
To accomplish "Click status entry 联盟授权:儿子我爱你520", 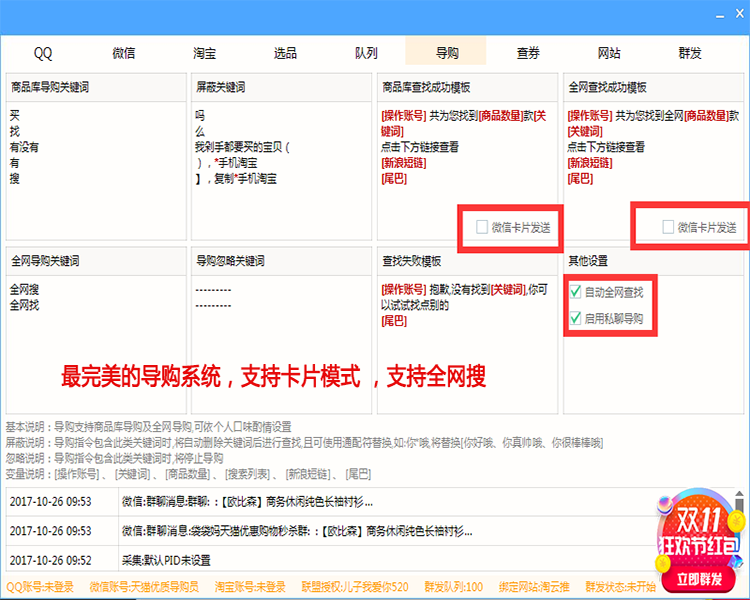I will [354, 587].
